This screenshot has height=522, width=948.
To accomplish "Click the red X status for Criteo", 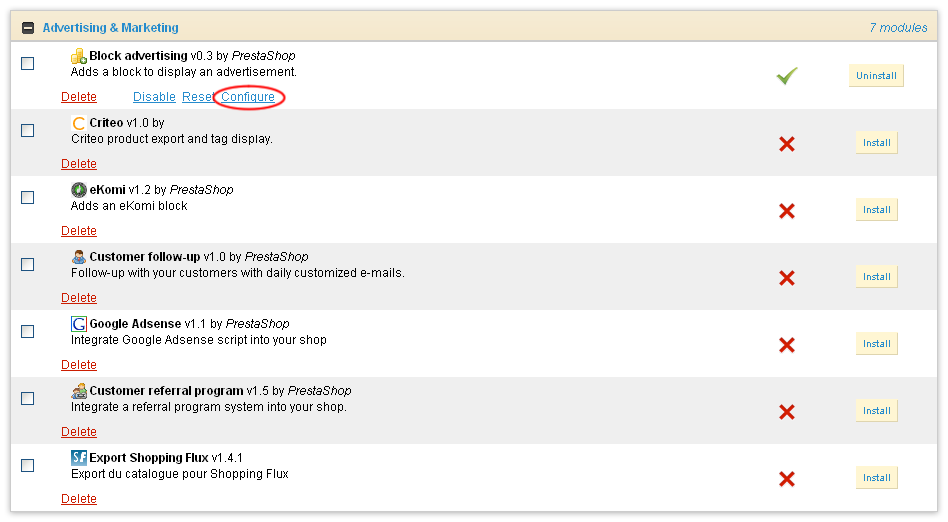I will pyautogui.click(x=787, y=144).
